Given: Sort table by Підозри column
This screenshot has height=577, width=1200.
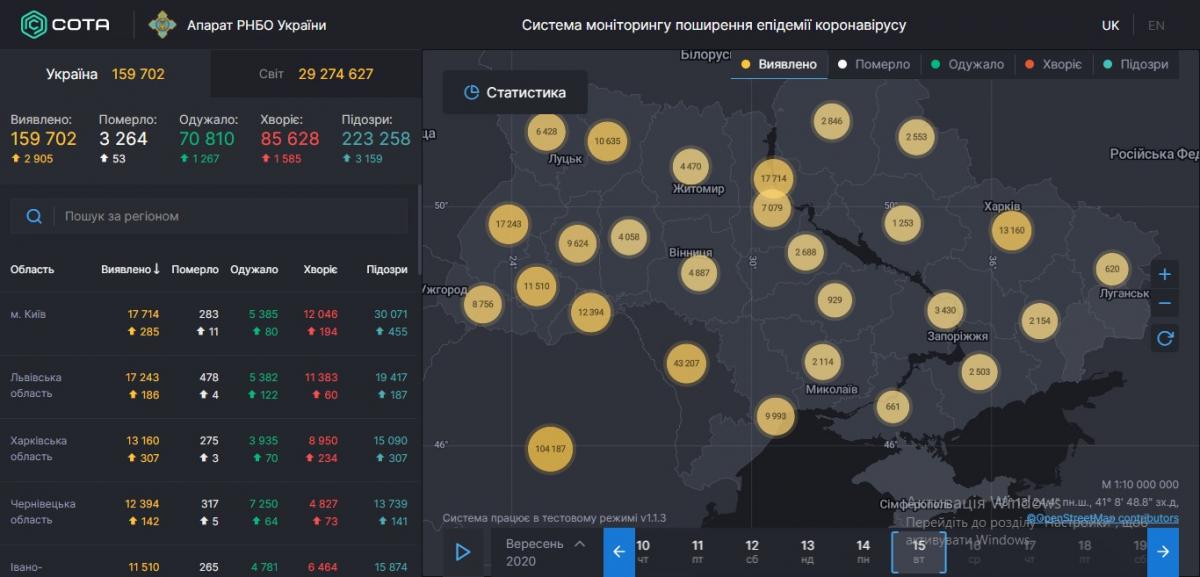Looking at the screenshot, I should pos(387,269).
